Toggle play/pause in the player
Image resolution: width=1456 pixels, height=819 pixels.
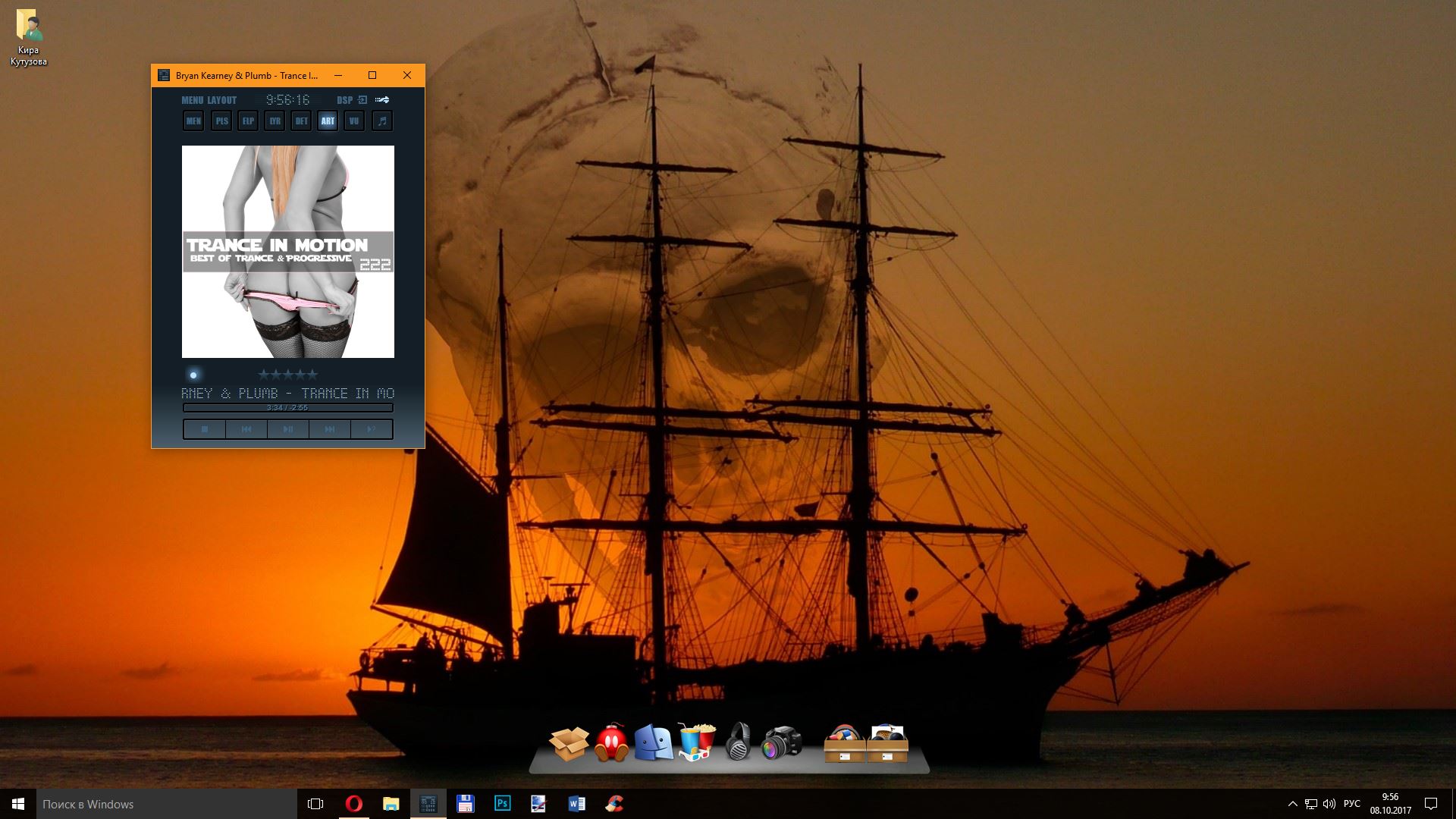point(288,429)
